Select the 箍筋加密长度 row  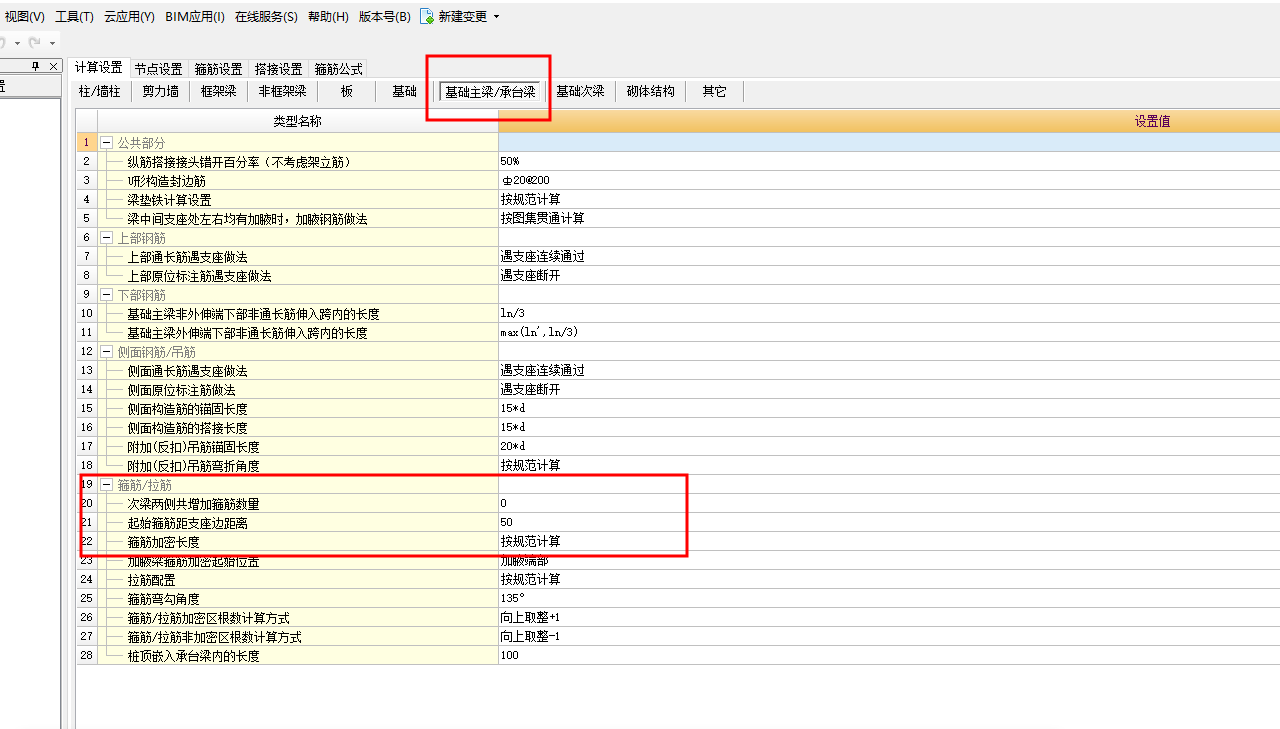(x=678, y=541)
